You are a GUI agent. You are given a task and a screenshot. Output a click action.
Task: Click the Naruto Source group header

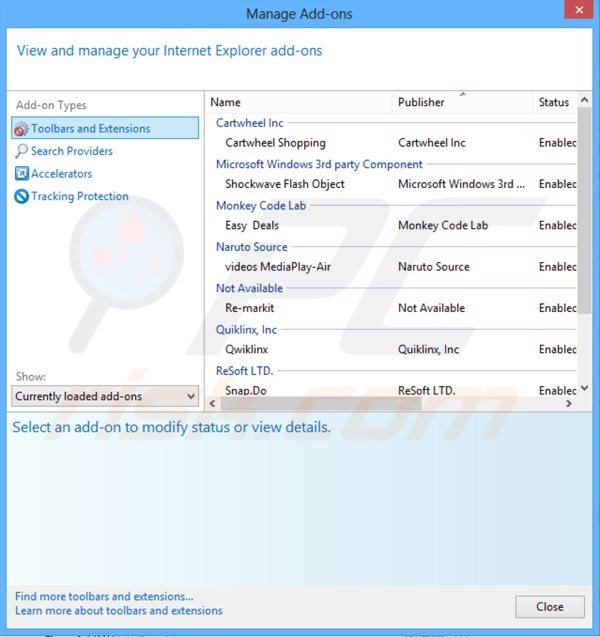coord(251,247)
